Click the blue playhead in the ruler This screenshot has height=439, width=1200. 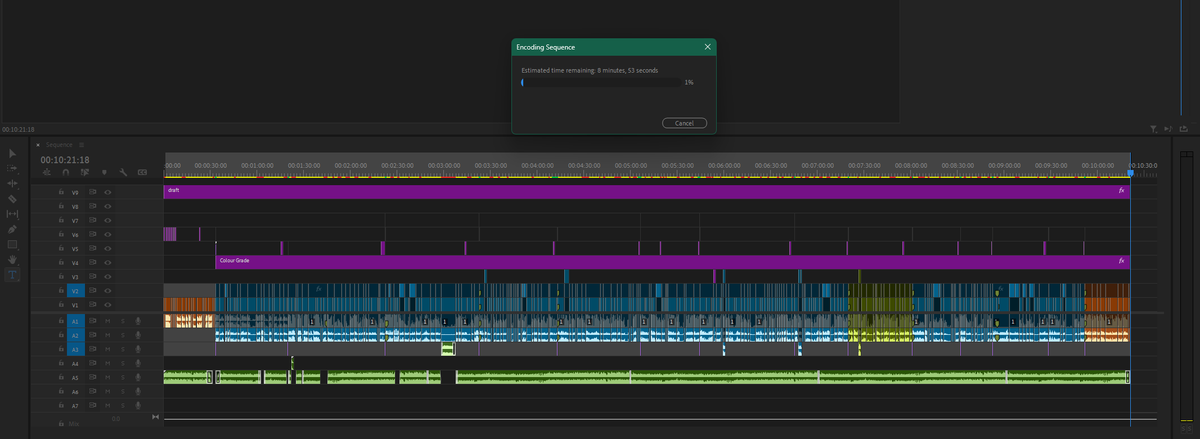pyautogui.click(x=1130, y=174)
